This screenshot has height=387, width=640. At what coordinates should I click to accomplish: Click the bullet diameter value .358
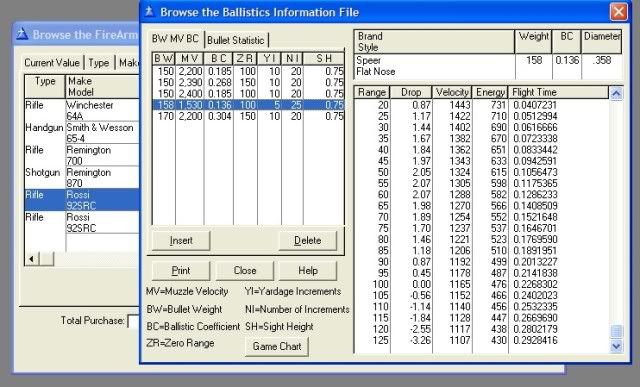coord(602,60)
